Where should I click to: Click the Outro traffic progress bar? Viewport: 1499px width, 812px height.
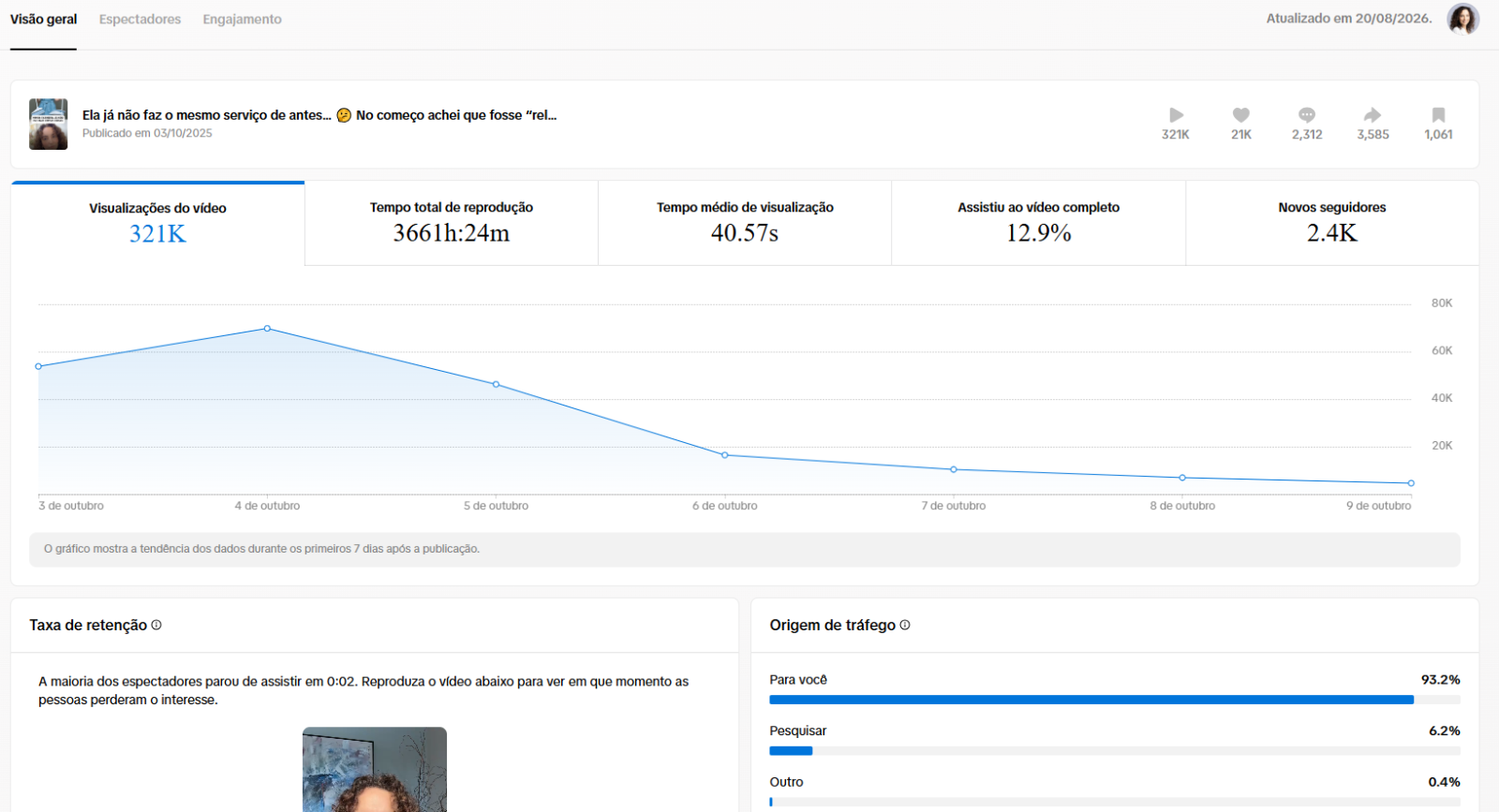(x=1115, y=802)
